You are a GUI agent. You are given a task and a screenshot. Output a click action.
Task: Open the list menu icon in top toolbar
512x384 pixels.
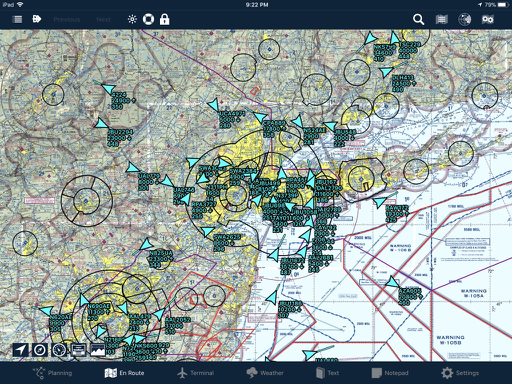pyautogui.click(x=17, y=19)
